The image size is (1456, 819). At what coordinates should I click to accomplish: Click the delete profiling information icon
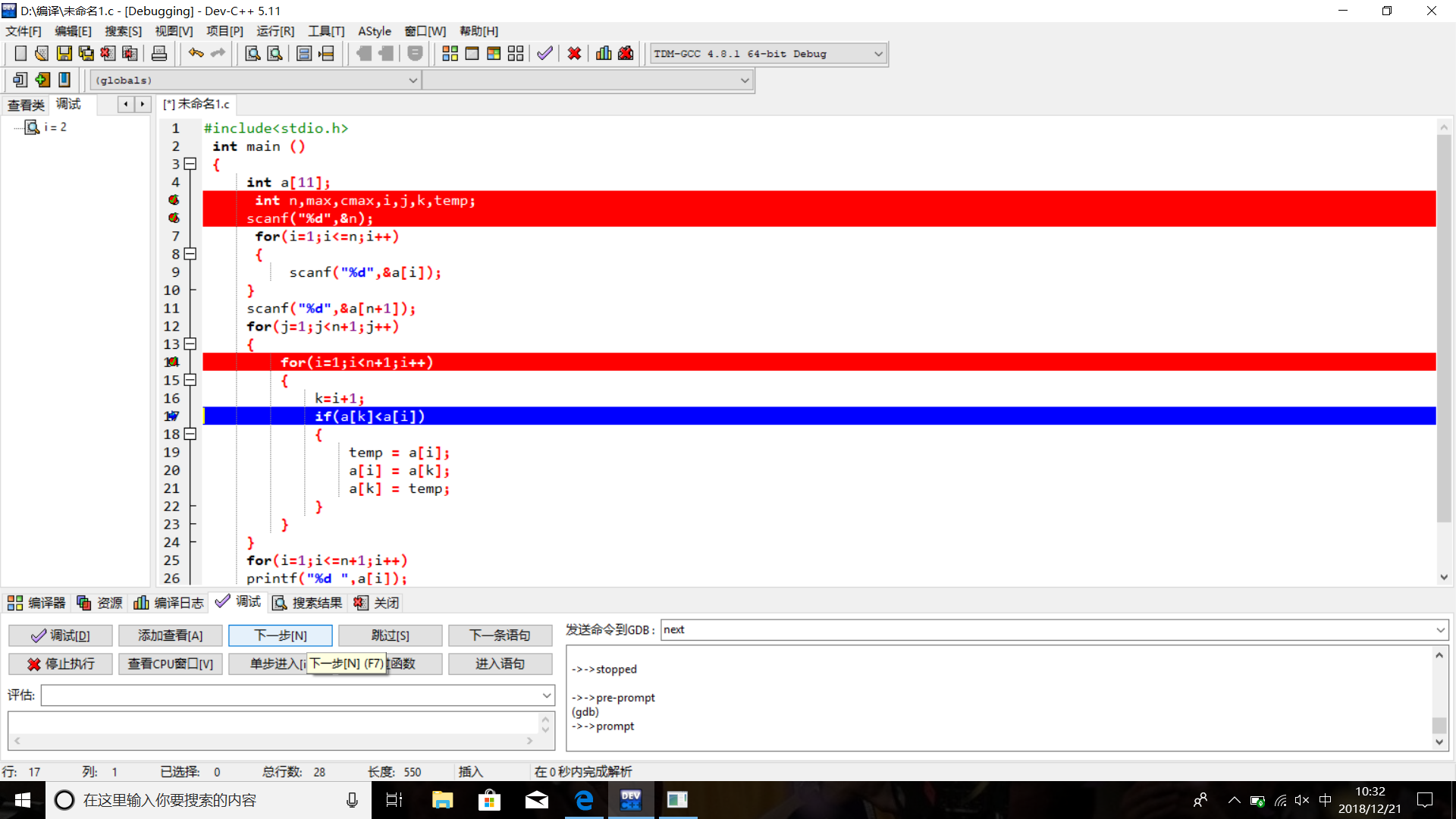click(x=626, y=54)
